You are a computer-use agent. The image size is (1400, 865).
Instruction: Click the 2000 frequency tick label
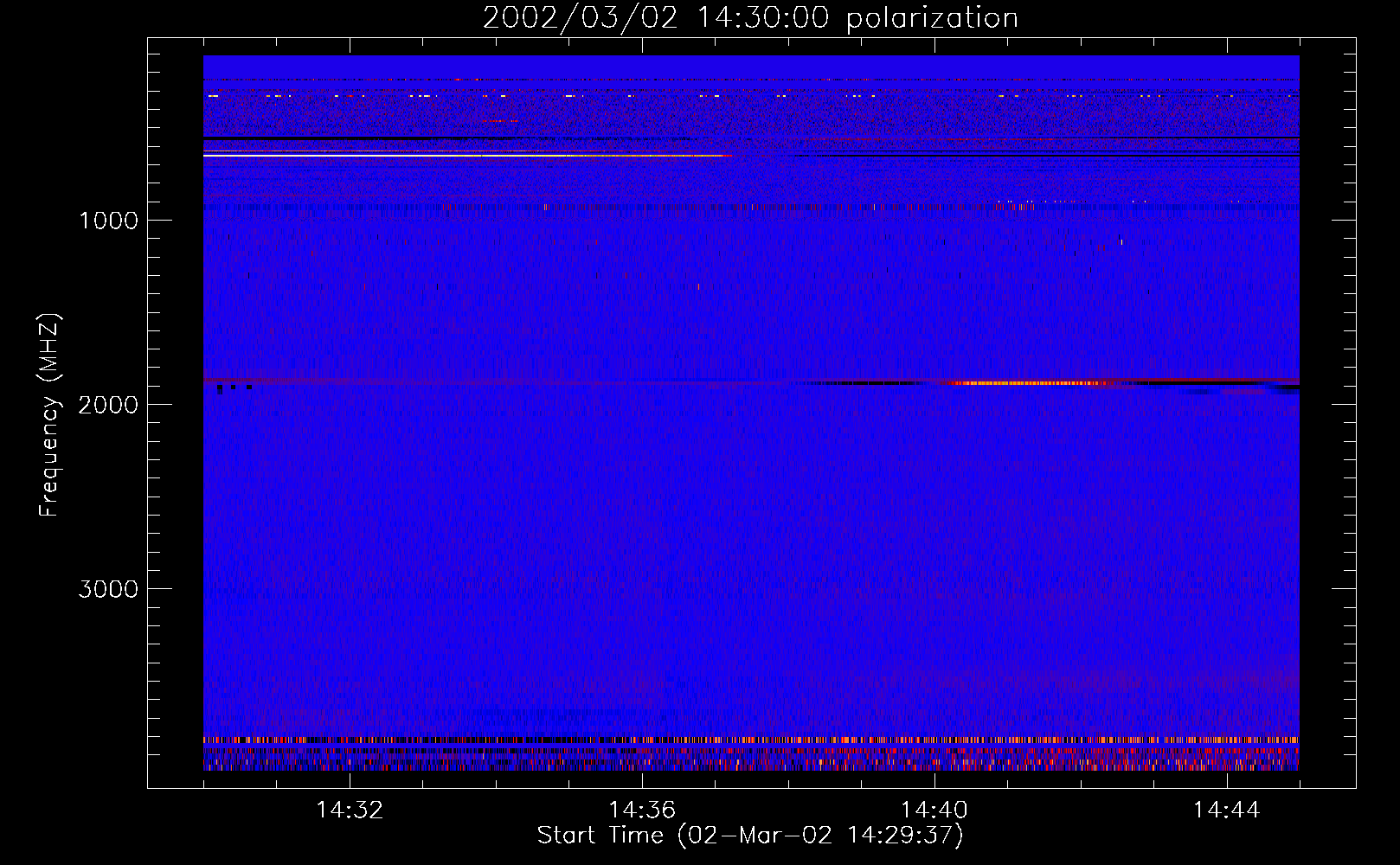click(108, 405)
